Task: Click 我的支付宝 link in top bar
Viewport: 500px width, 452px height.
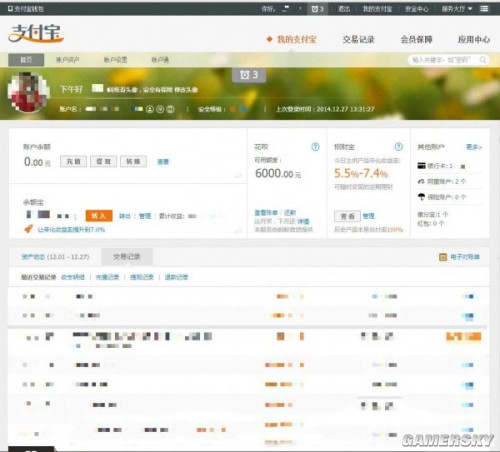Action: (377, 9)
